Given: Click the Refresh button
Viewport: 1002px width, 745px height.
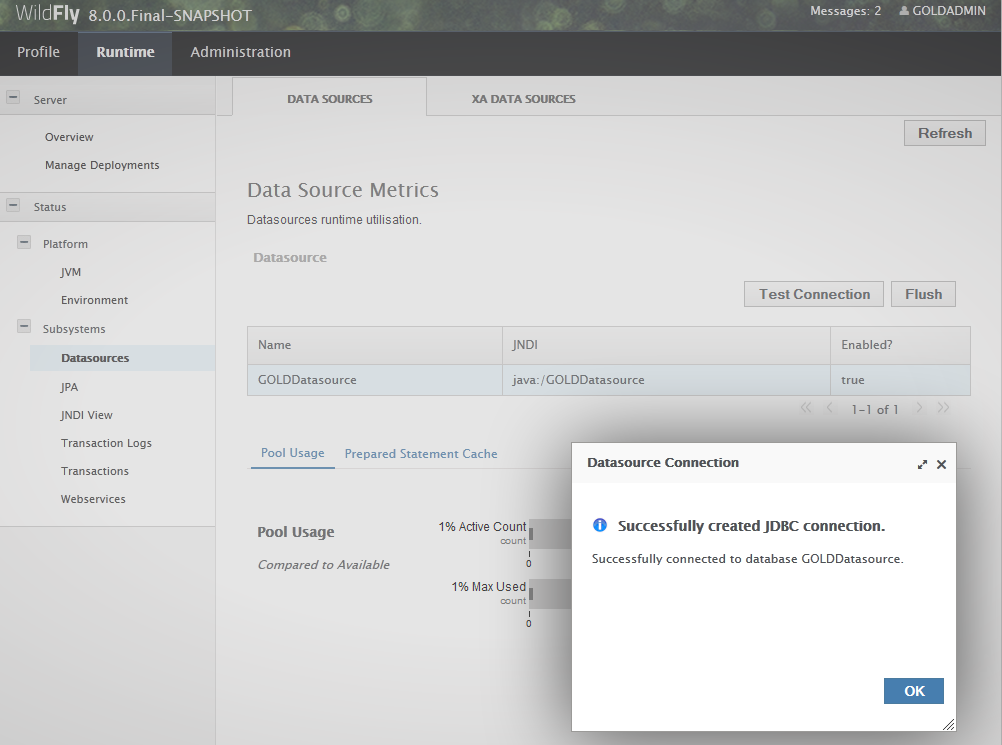Looking at the screenshot, I should point(944,133).
